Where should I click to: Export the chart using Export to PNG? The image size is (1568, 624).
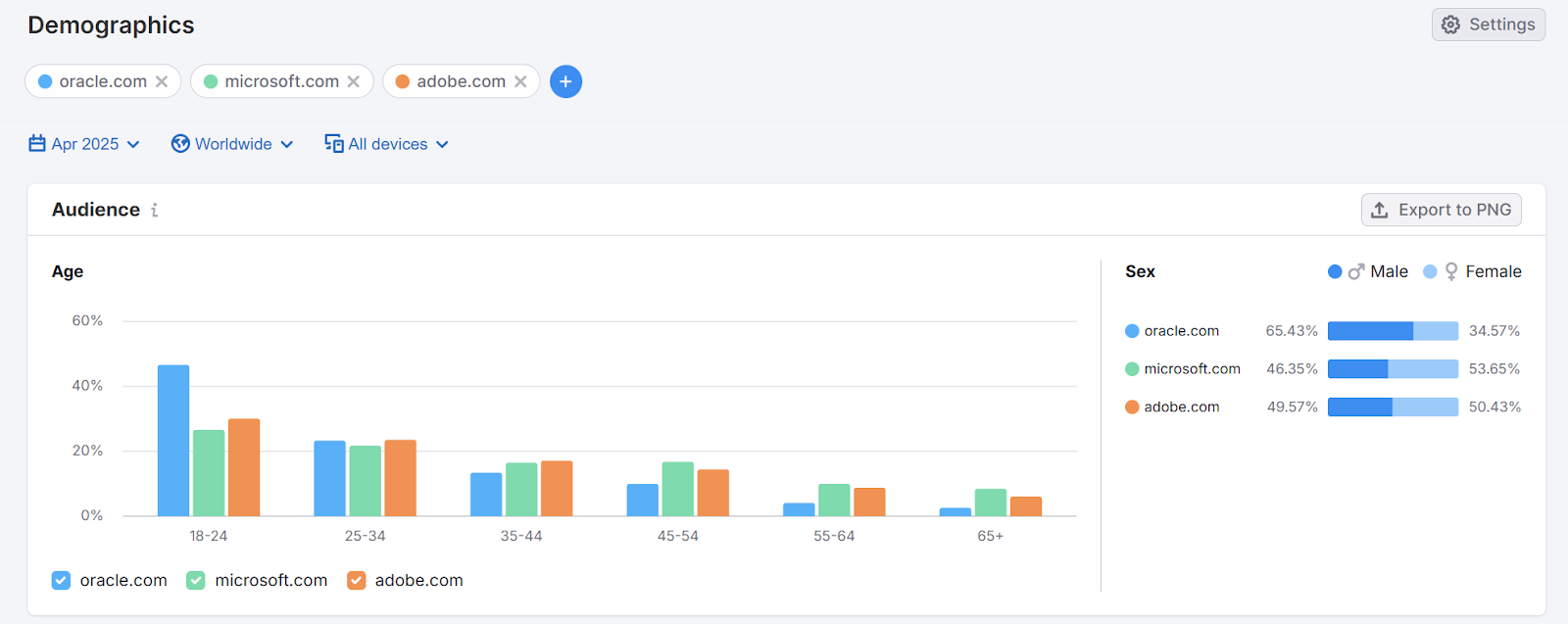1441,210
